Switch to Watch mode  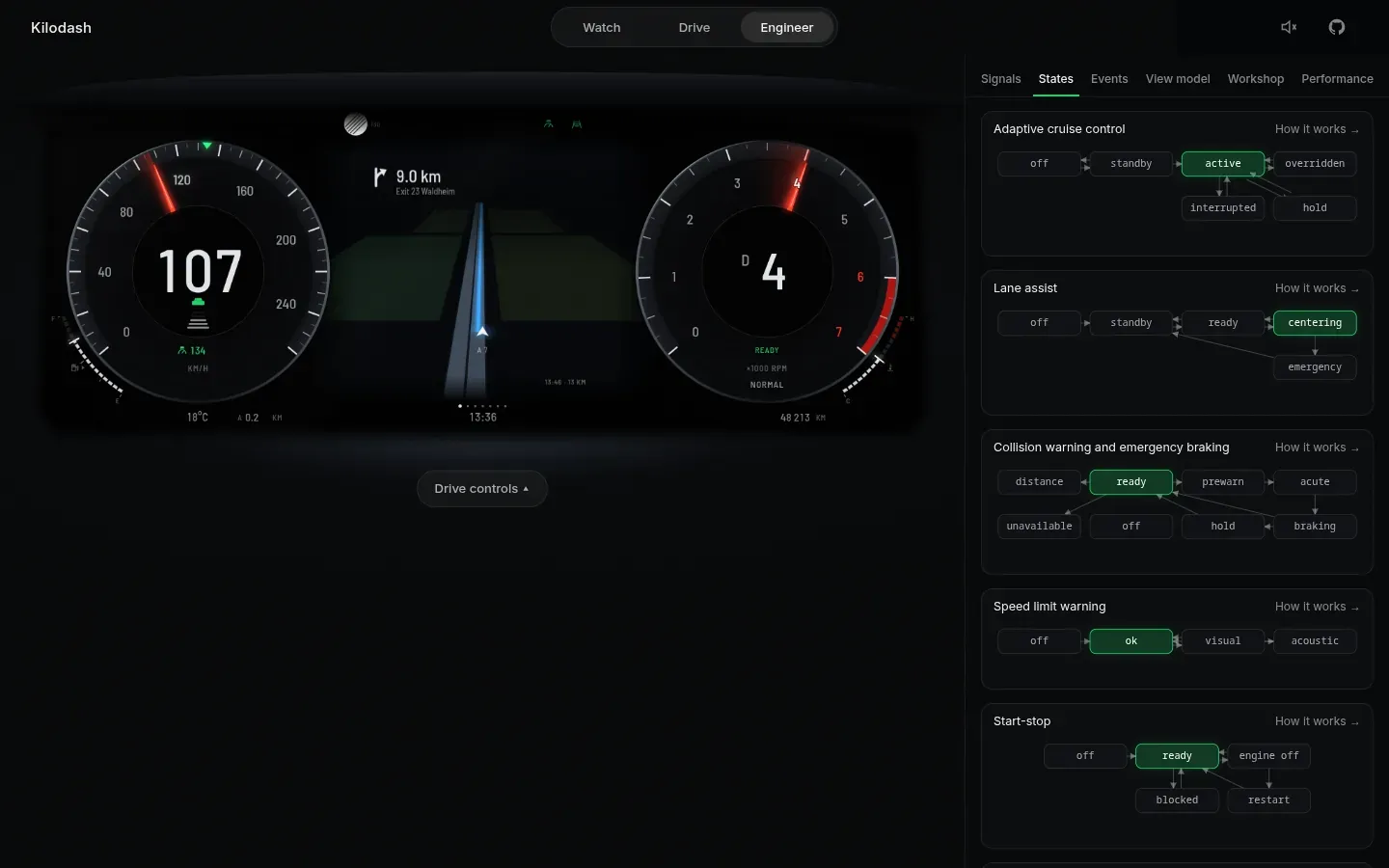click(602, 27)
